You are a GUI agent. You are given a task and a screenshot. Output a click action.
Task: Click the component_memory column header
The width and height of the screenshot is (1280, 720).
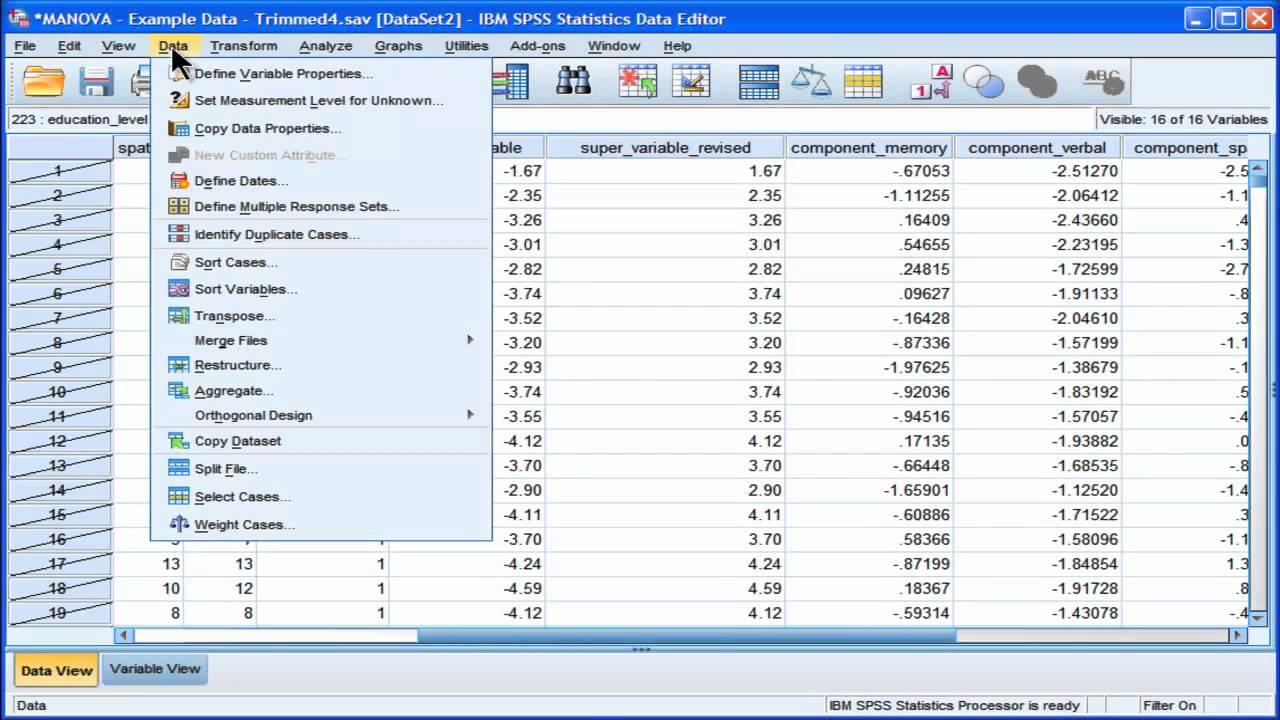(868, 148)
